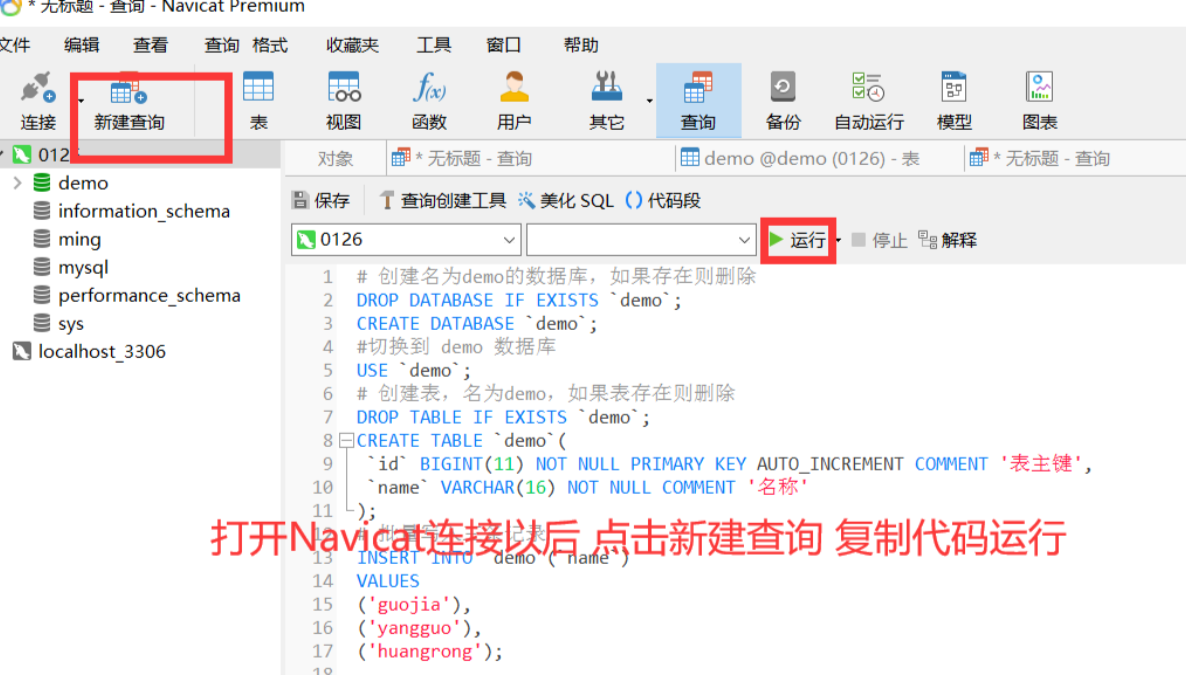
Task: Click the 连接 (Connection) toolbar icon
Action: tap(38, 101)
